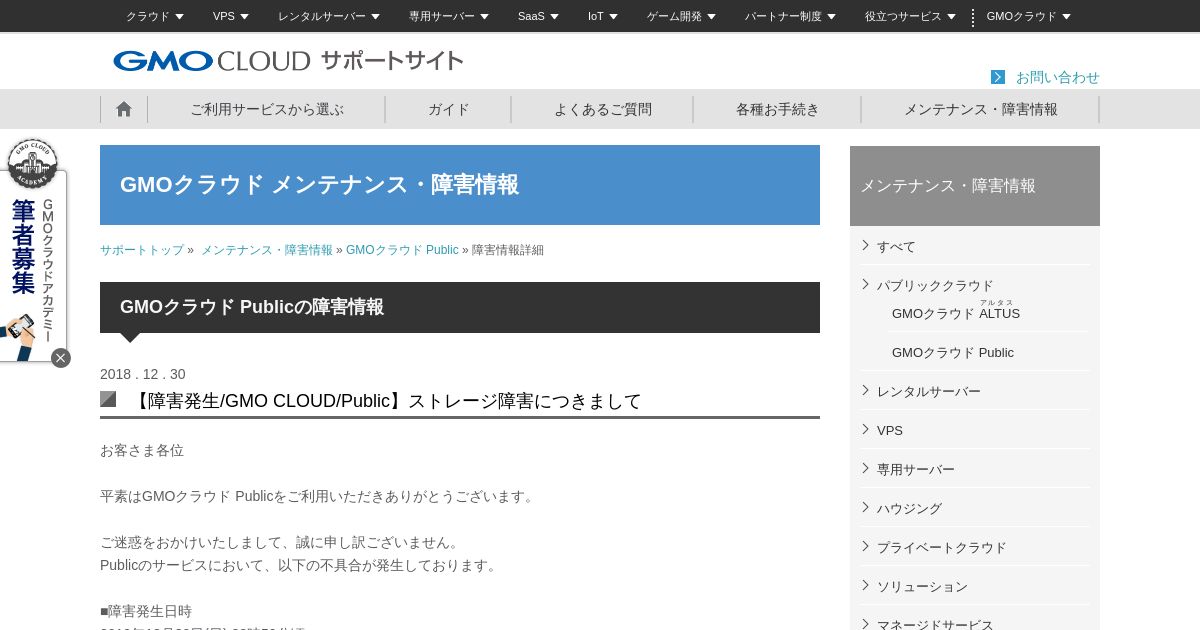Select すべて in the sidebar

pyautogui.click(x=896, y=246)
